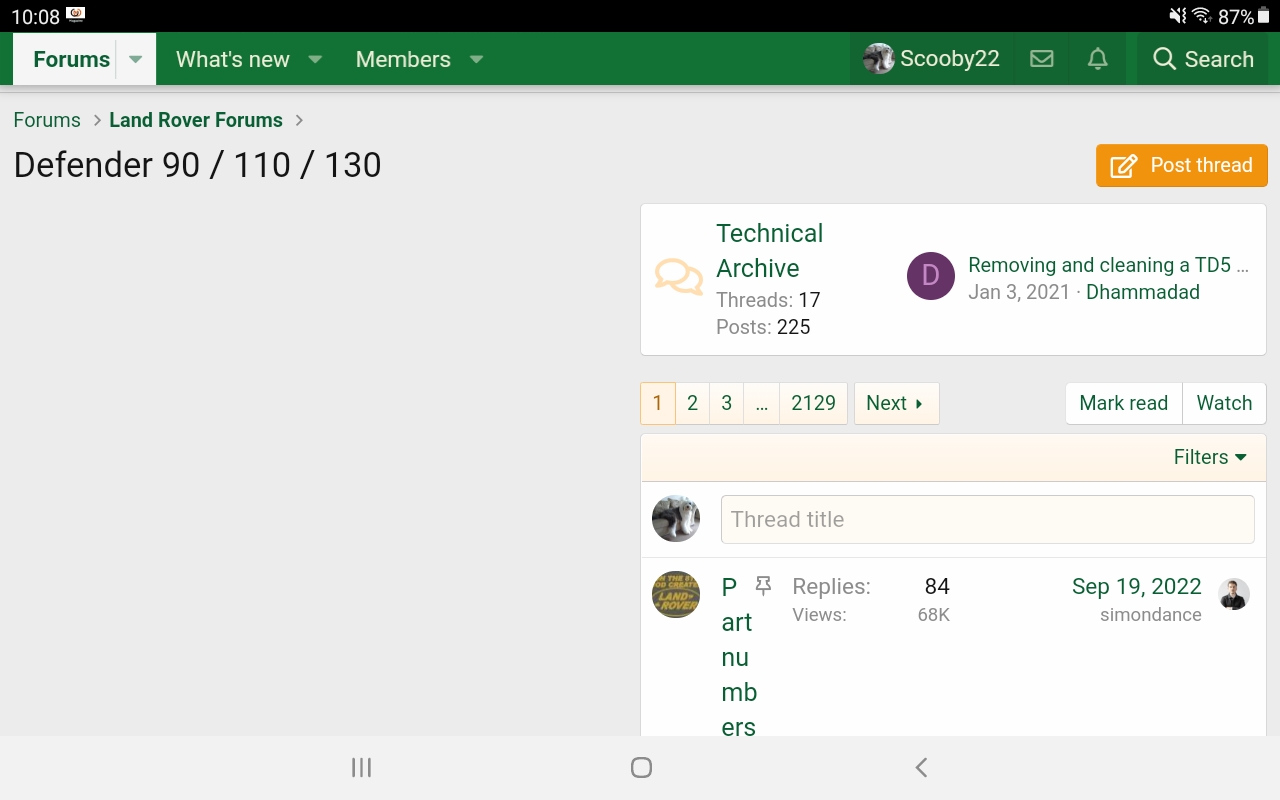Open the What's new tab
This screenshot has width=1280, height=800.
pos(233,59)
